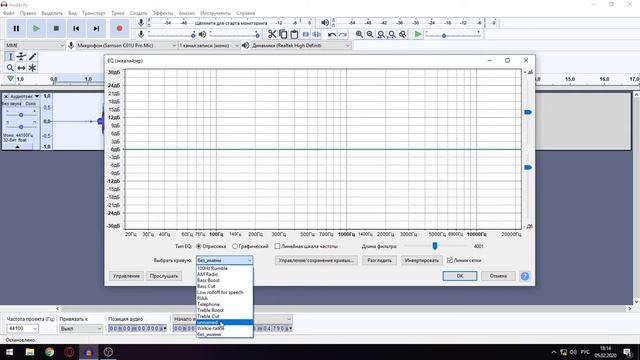Start recording with the red Record button
Screen dimensions: 640x360
pos(119,29)
